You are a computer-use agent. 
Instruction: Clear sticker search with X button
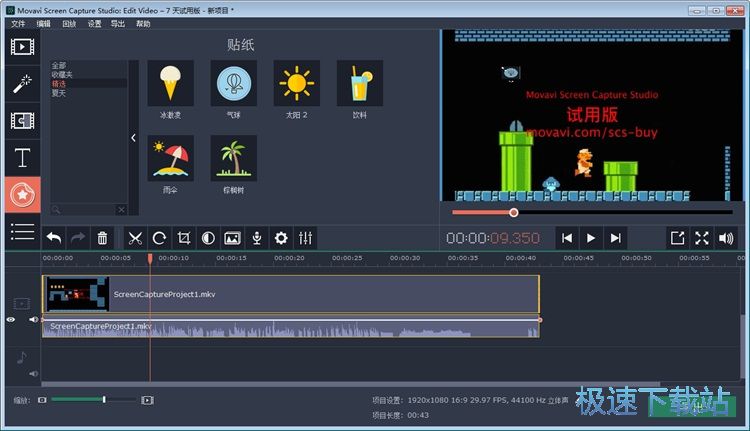coord(121,210)
